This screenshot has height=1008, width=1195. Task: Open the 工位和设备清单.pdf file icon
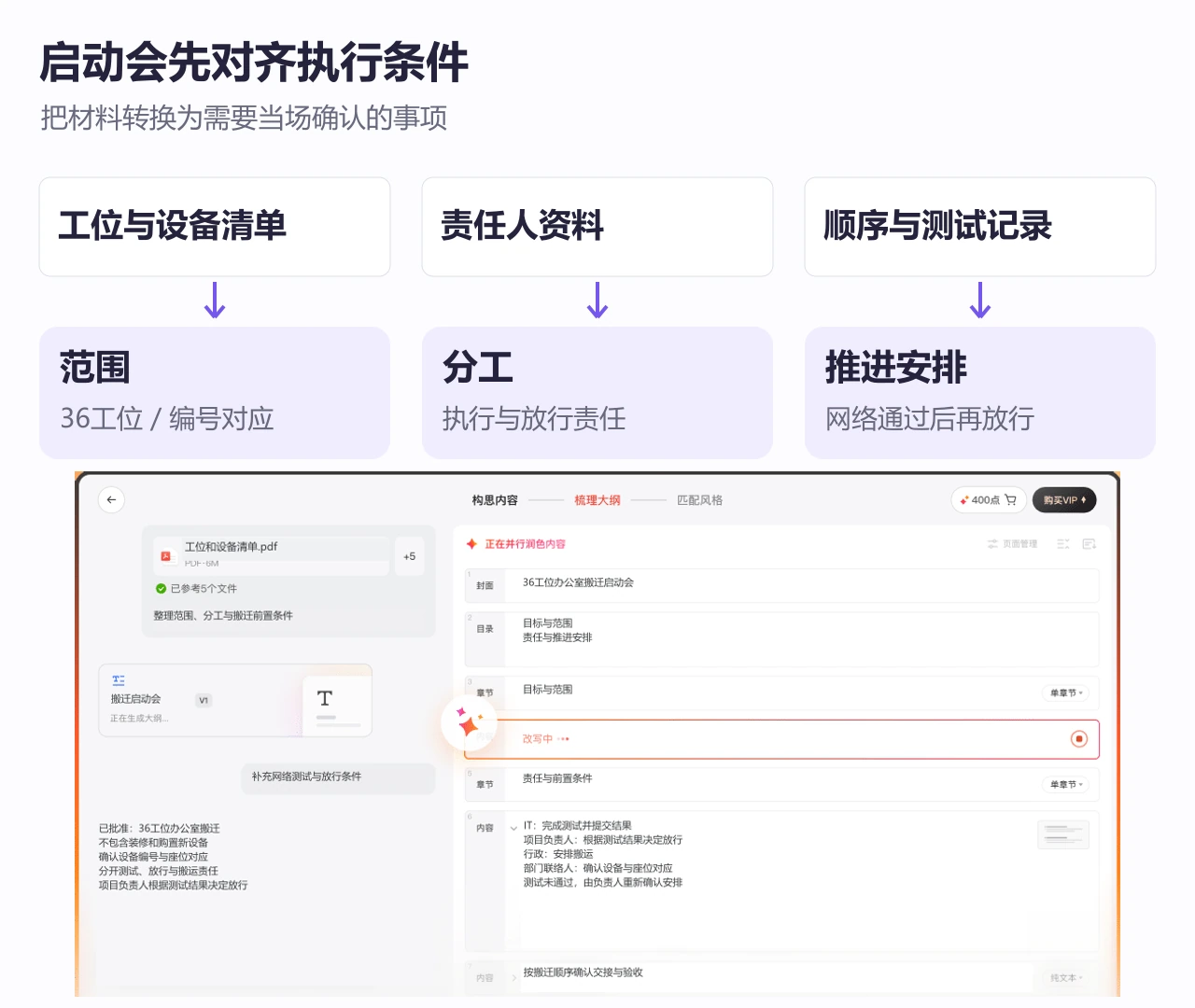point(167,556)
